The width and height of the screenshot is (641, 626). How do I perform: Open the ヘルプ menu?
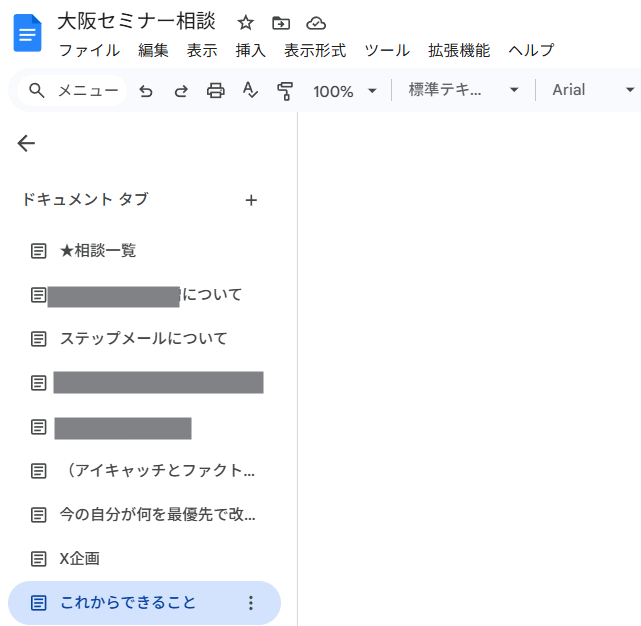click(x=531, y=51)
